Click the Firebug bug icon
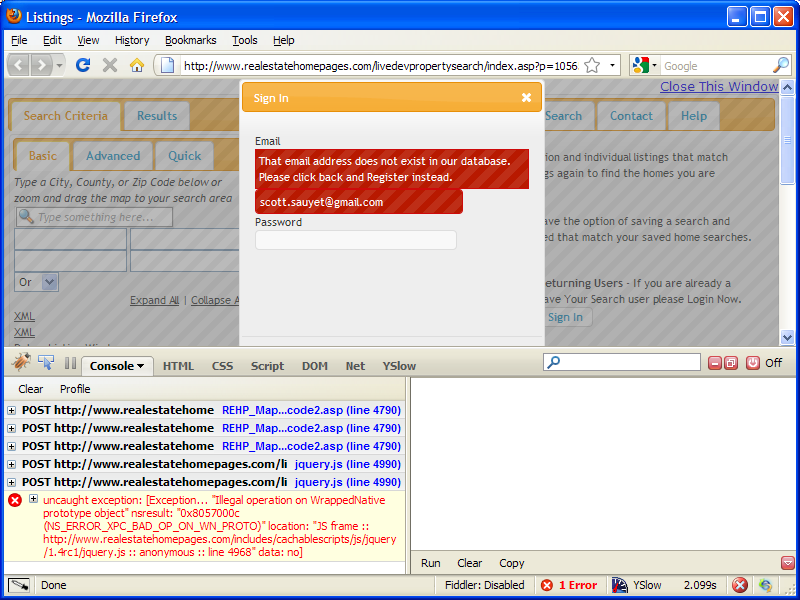This screenshot has height=600, width=800. click(20, 363)
